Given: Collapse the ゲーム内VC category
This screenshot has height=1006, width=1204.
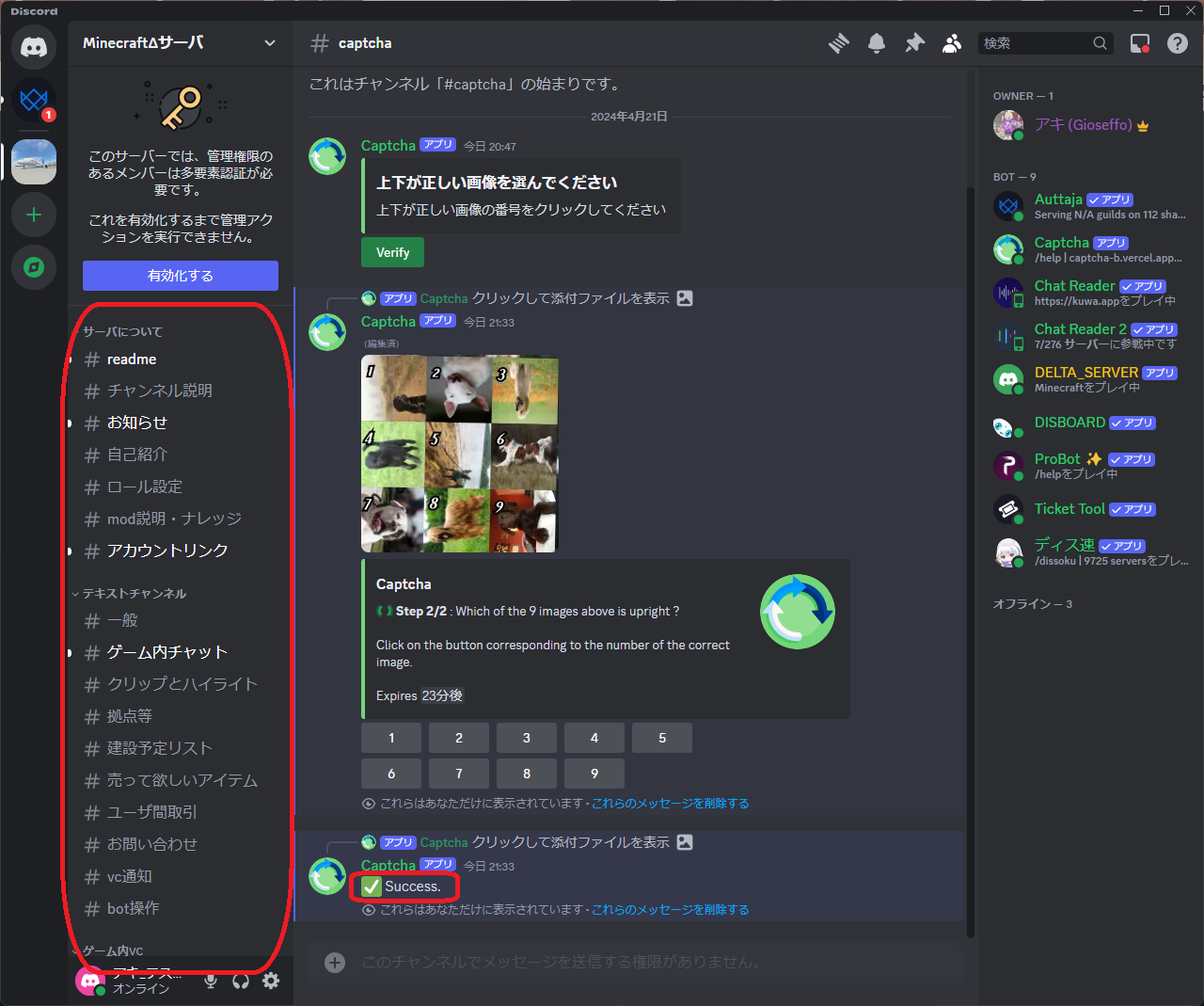Looking at the screenshot, I should 113,950.
